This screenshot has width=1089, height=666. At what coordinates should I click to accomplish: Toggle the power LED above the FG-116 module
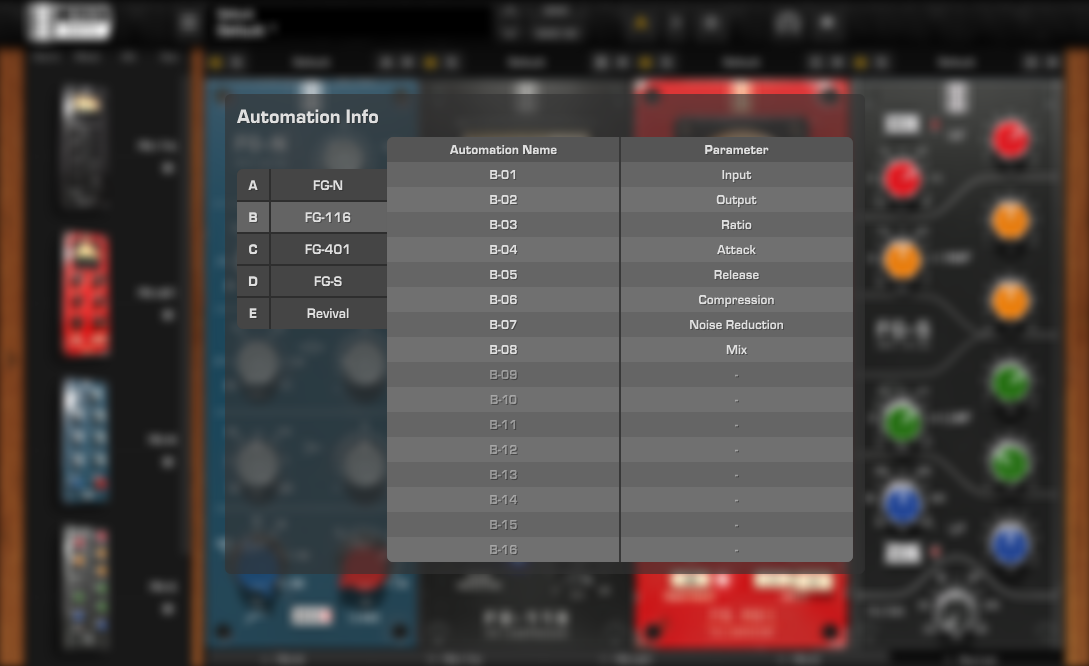point(433,61)
